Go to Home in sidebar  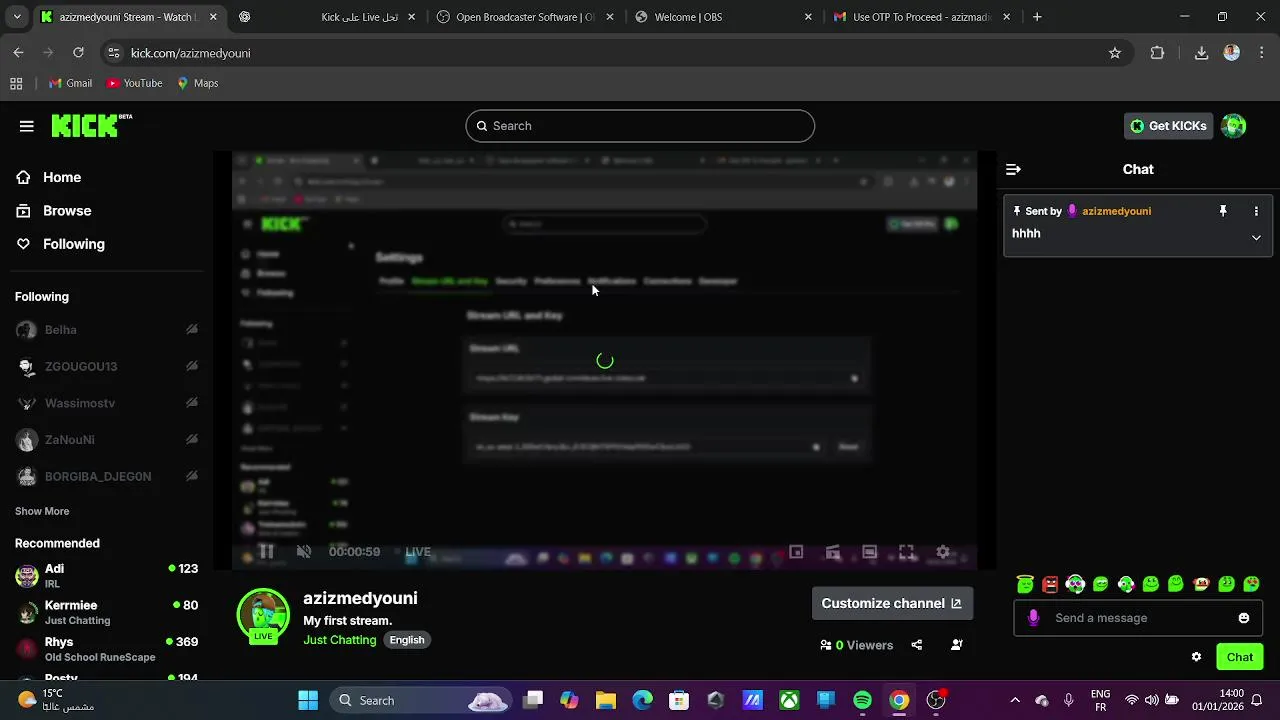pyautogui.click(x=49, y=177)
